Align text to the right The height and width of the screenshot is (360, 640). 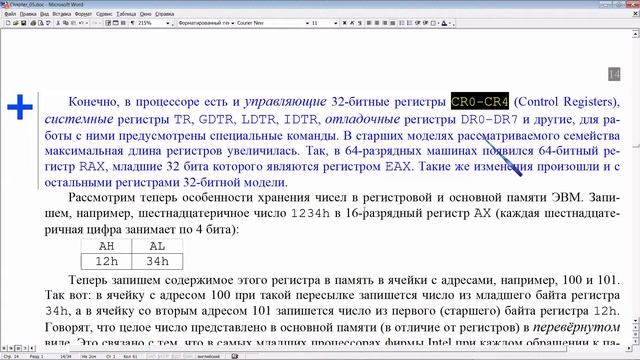pyautogui.click(x=385, y=23)
